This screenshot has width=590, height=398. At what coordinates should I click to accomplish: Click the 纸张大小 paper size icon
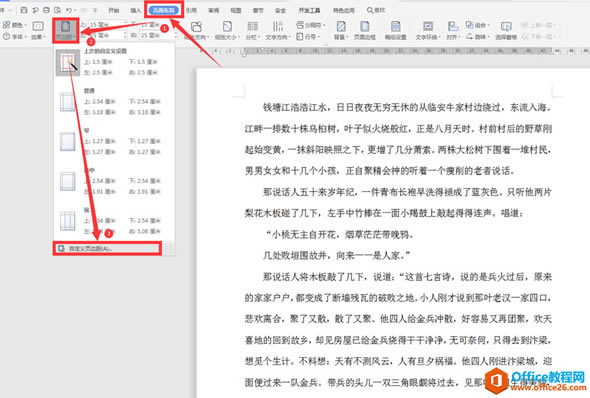(227, 26)
